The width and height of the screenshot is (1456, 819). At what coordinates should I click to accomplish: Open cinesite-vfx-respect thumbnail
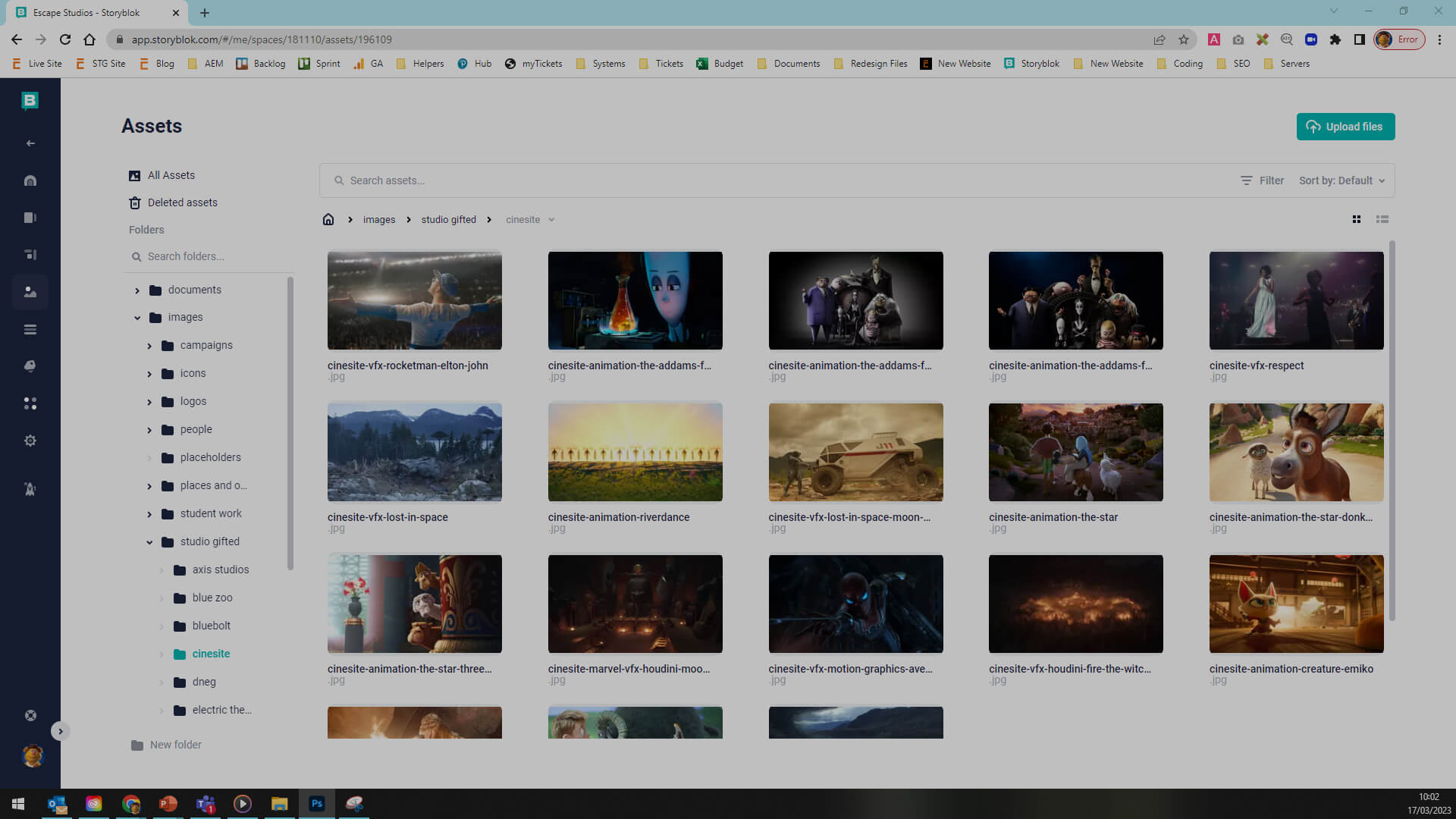coord(1297,300)
